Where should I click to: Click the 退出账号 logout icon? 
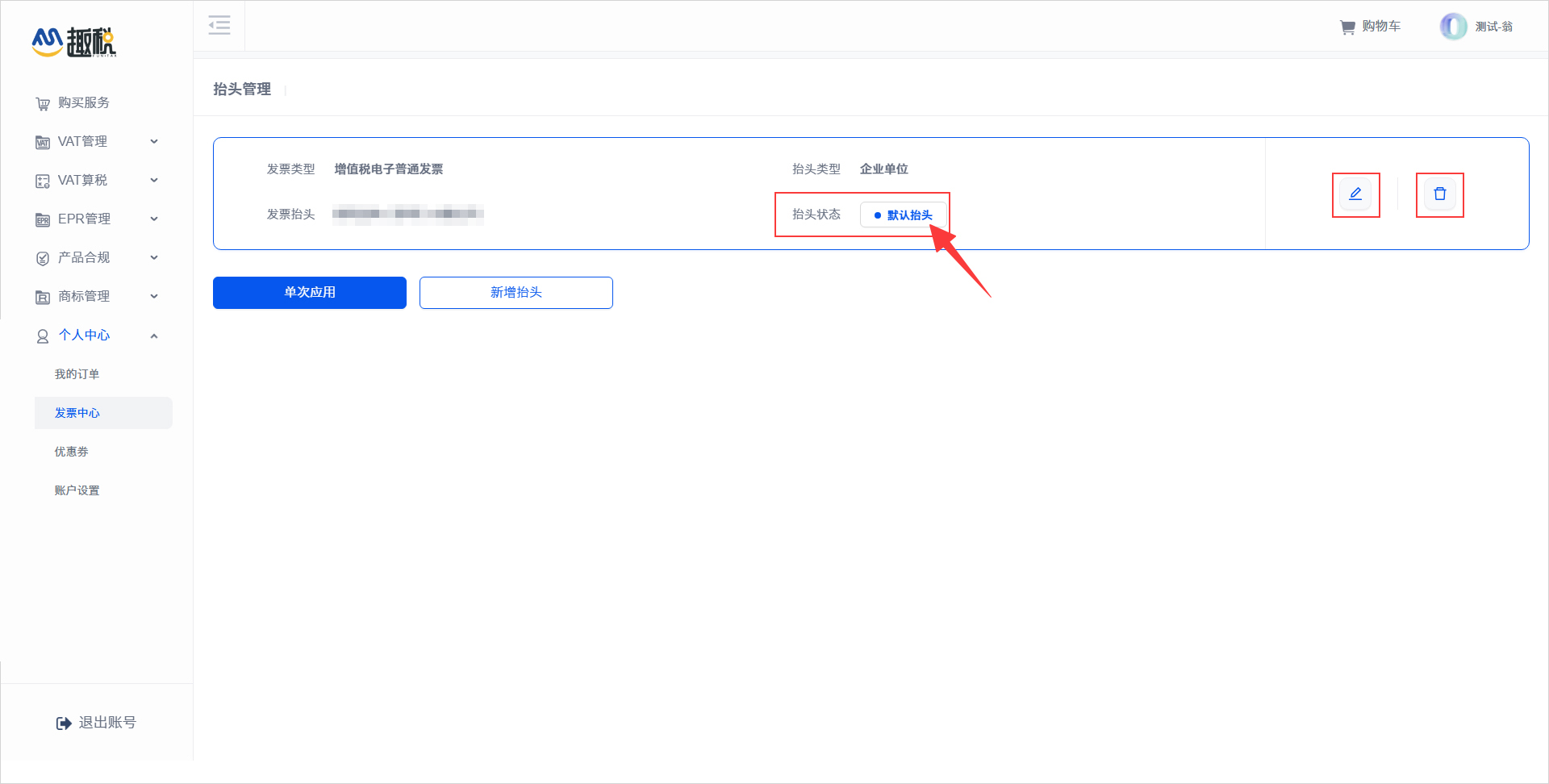point(64,722)
